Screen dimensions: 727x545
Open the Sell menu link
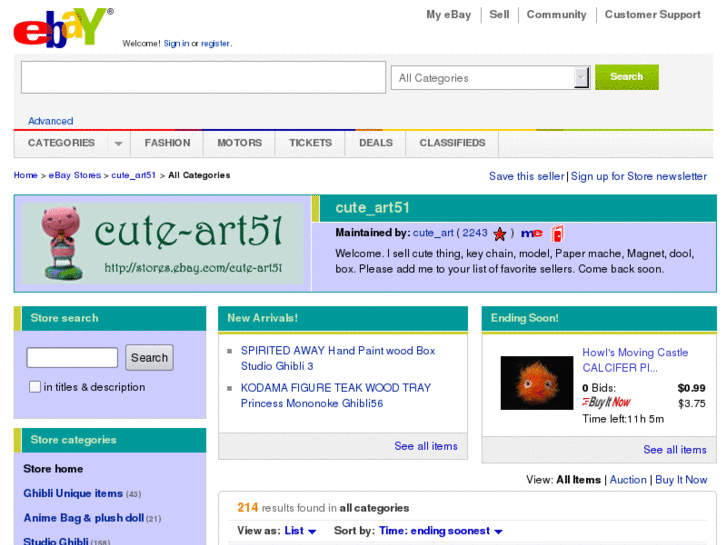click(499, 15)
